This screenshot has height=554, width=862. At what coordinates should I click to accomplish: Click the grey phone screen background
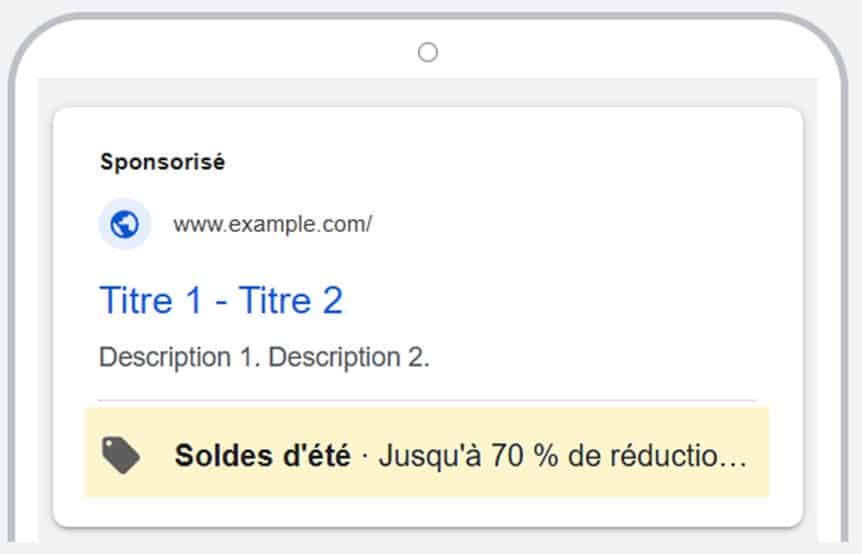(x=428, y=92)
